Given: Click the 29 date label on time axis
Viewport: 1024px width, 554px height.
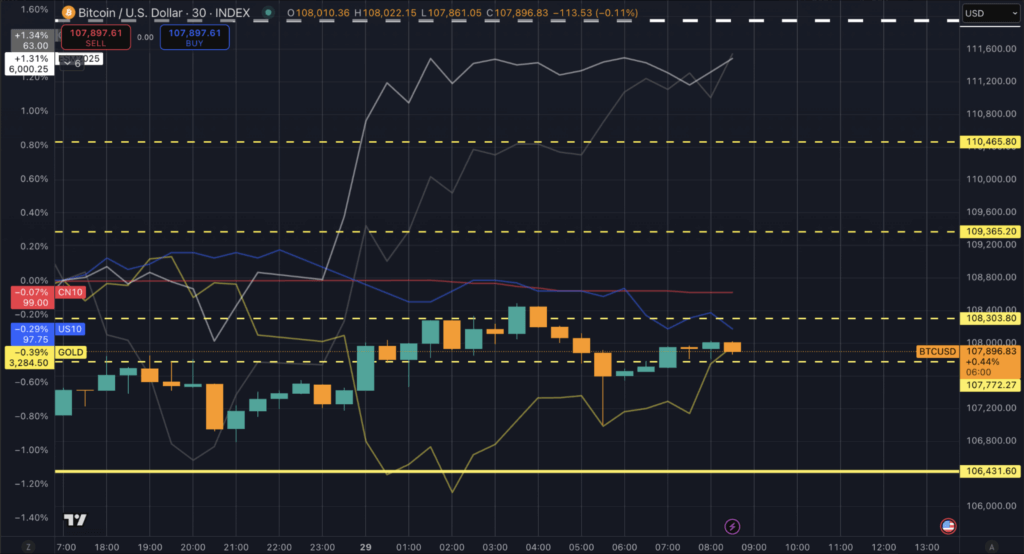Looking at the screenshot, I should [x=365, y=547].
